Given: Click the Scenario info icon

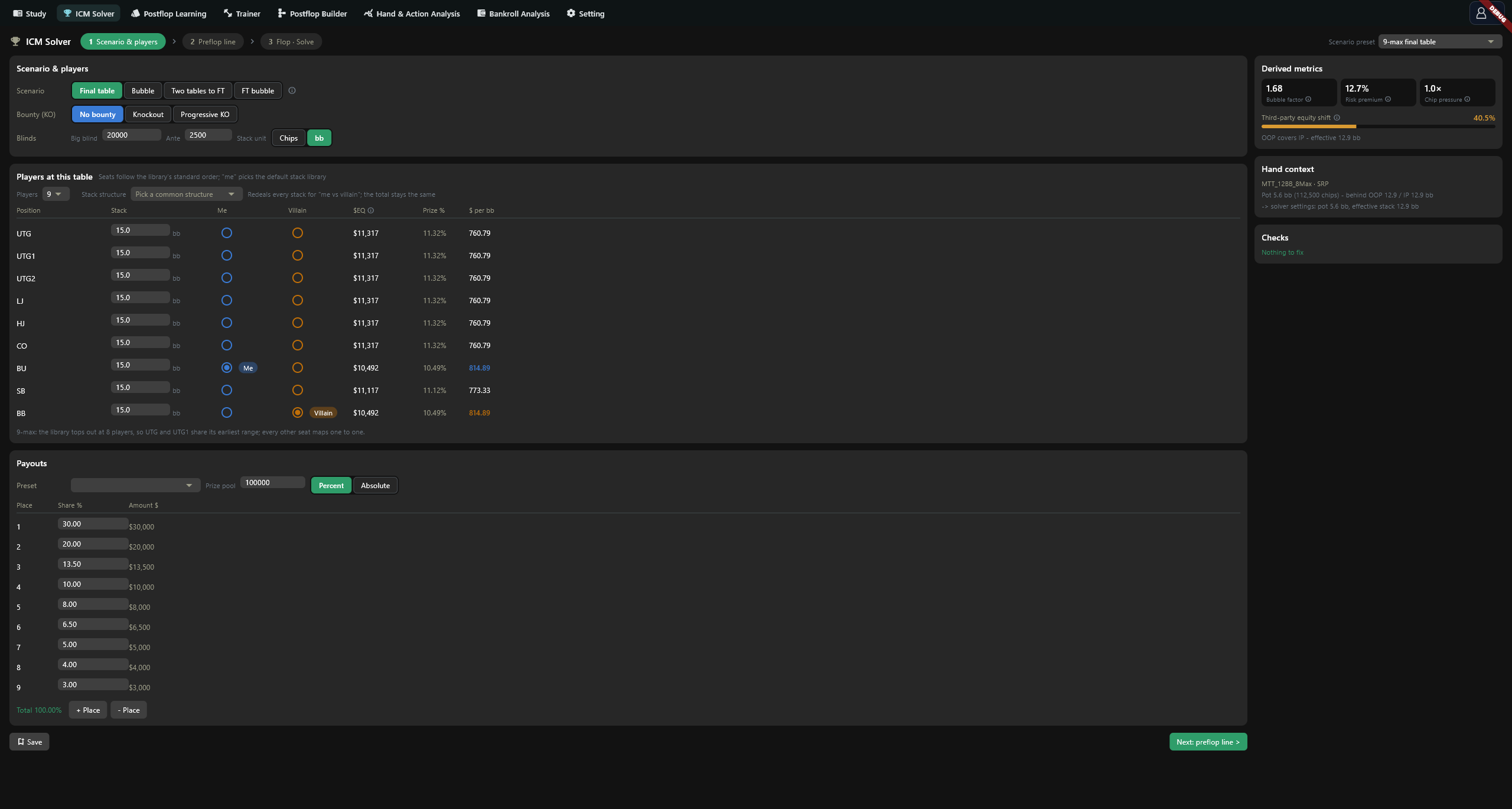Looking at the screenshot, I should pos(292,90).
